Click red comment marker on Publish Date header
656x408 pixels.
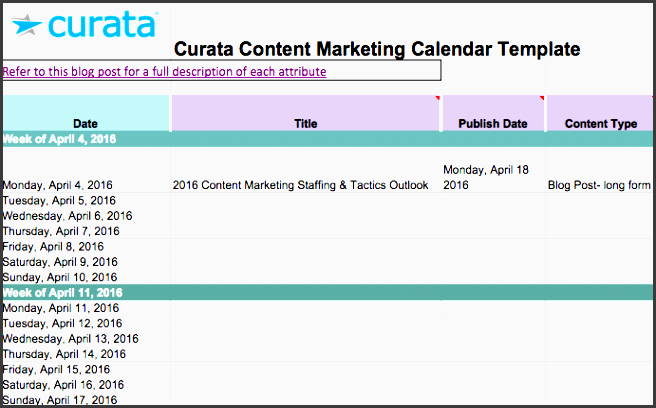[541, 98]
